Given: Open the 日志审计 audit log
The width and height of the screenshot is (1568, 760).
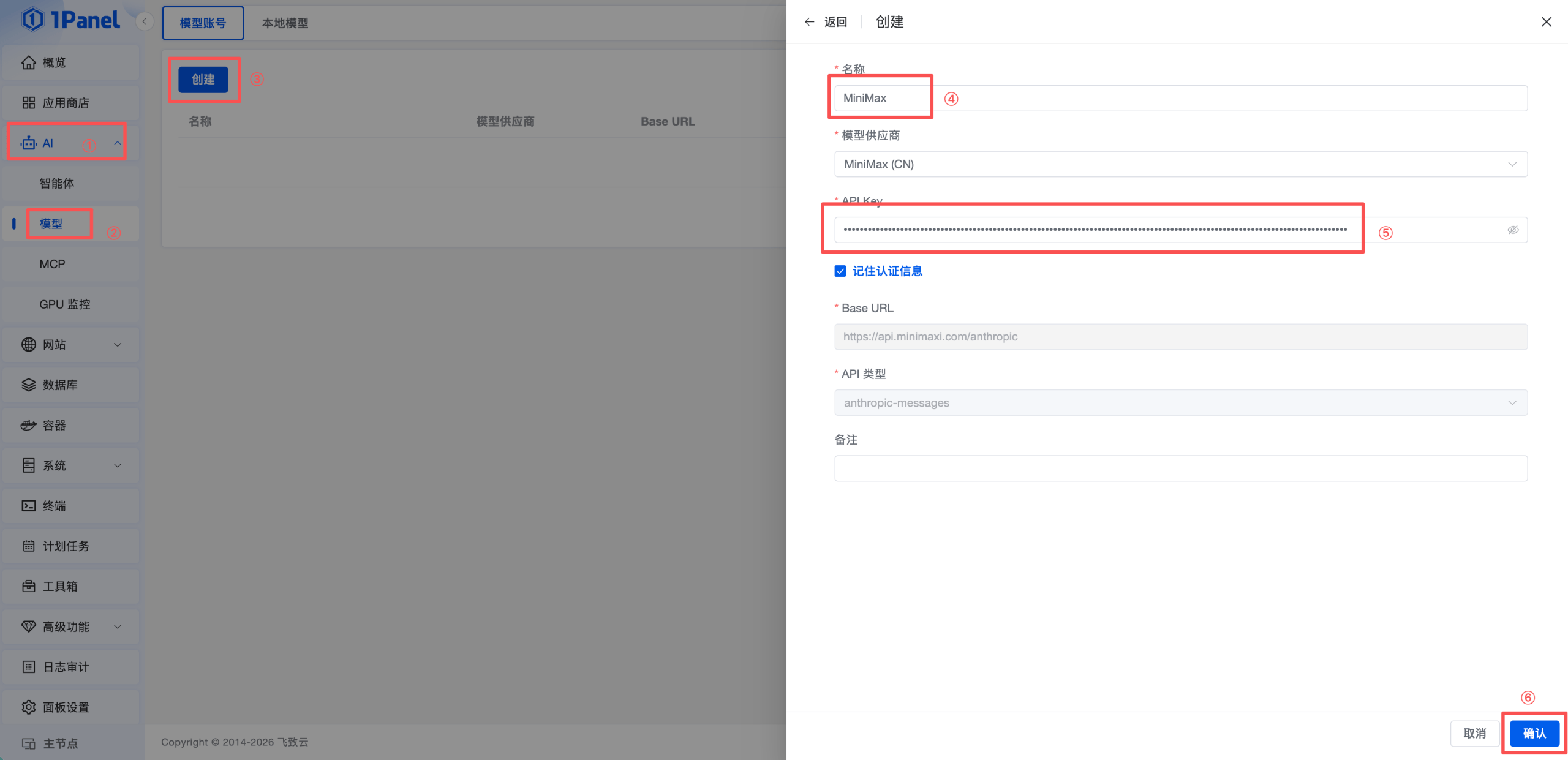Looking at the screenshot, I should tap(66, 667).
